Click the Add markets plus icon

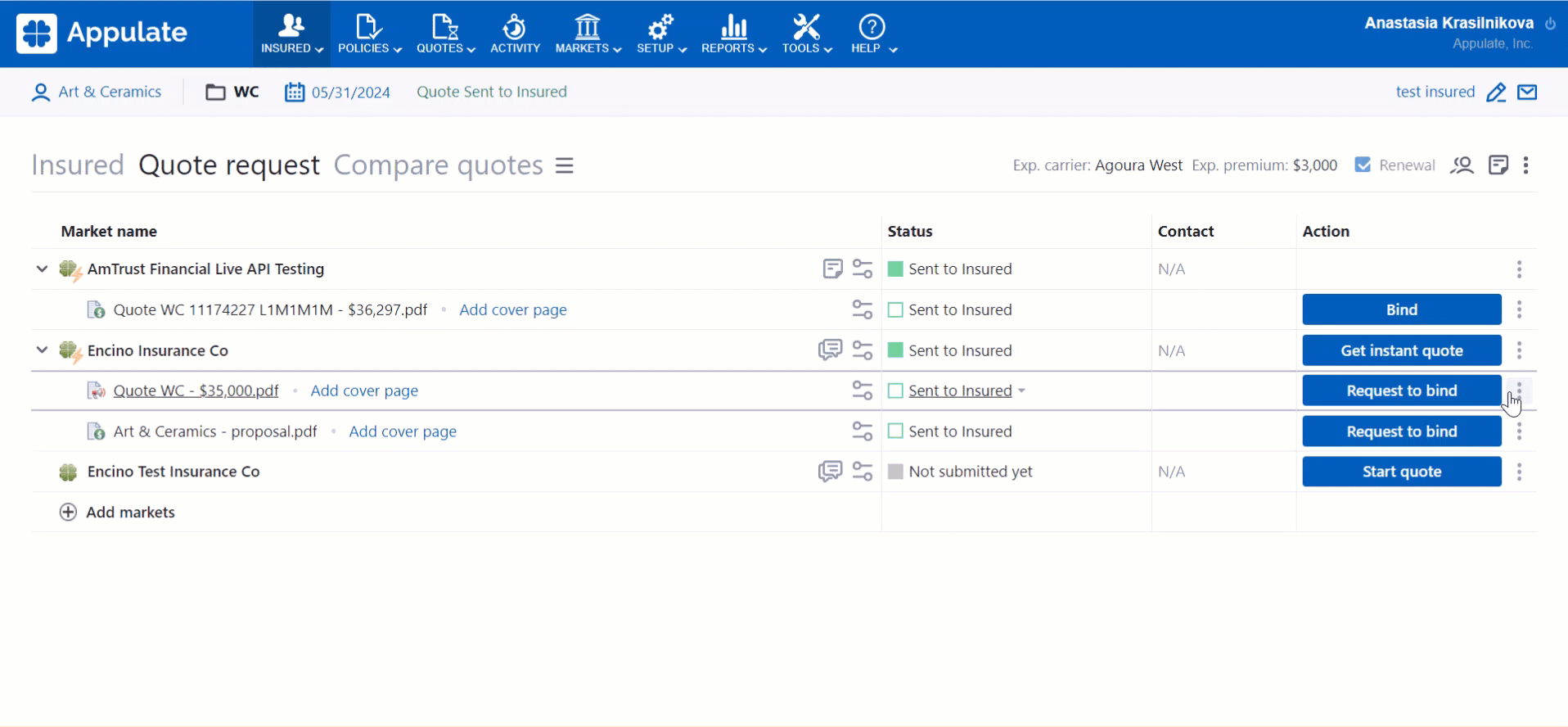68,512
